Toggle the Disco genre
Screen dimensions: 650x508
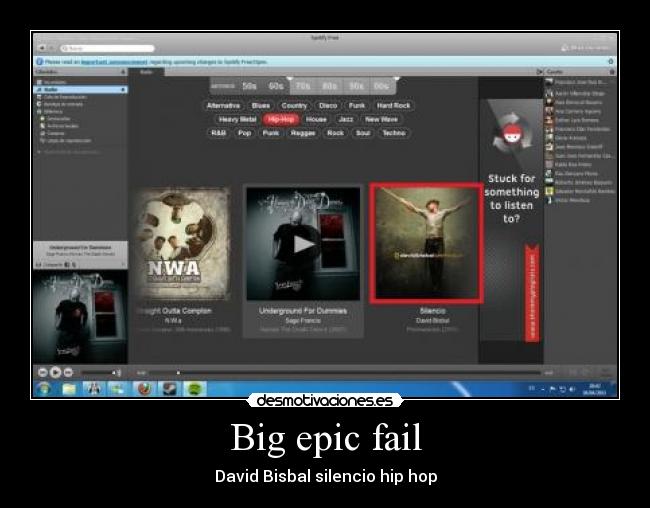pyautogui.click(x=328, y=106)
